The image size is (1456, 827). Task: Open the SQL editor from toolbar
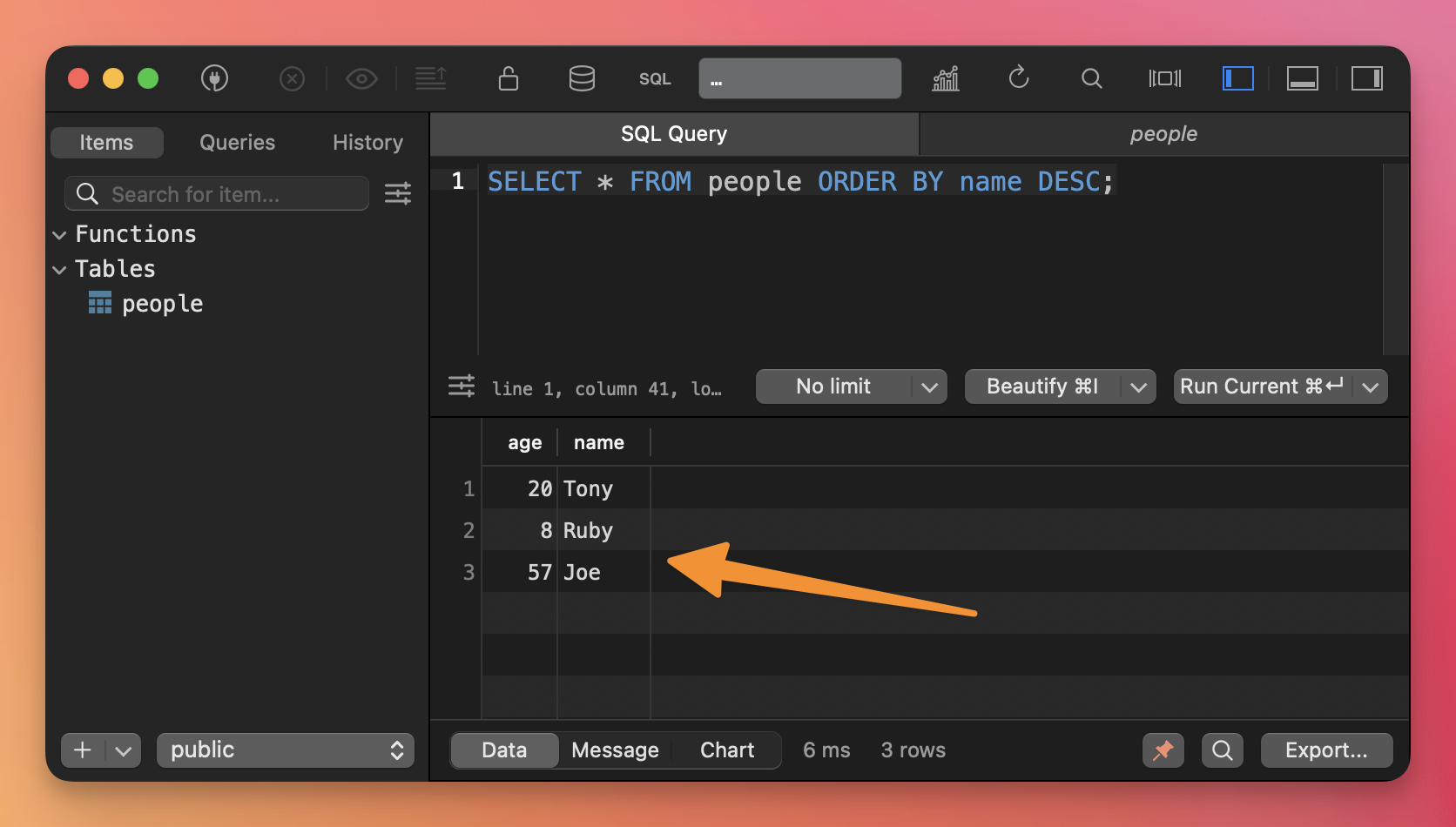(655, 79)
